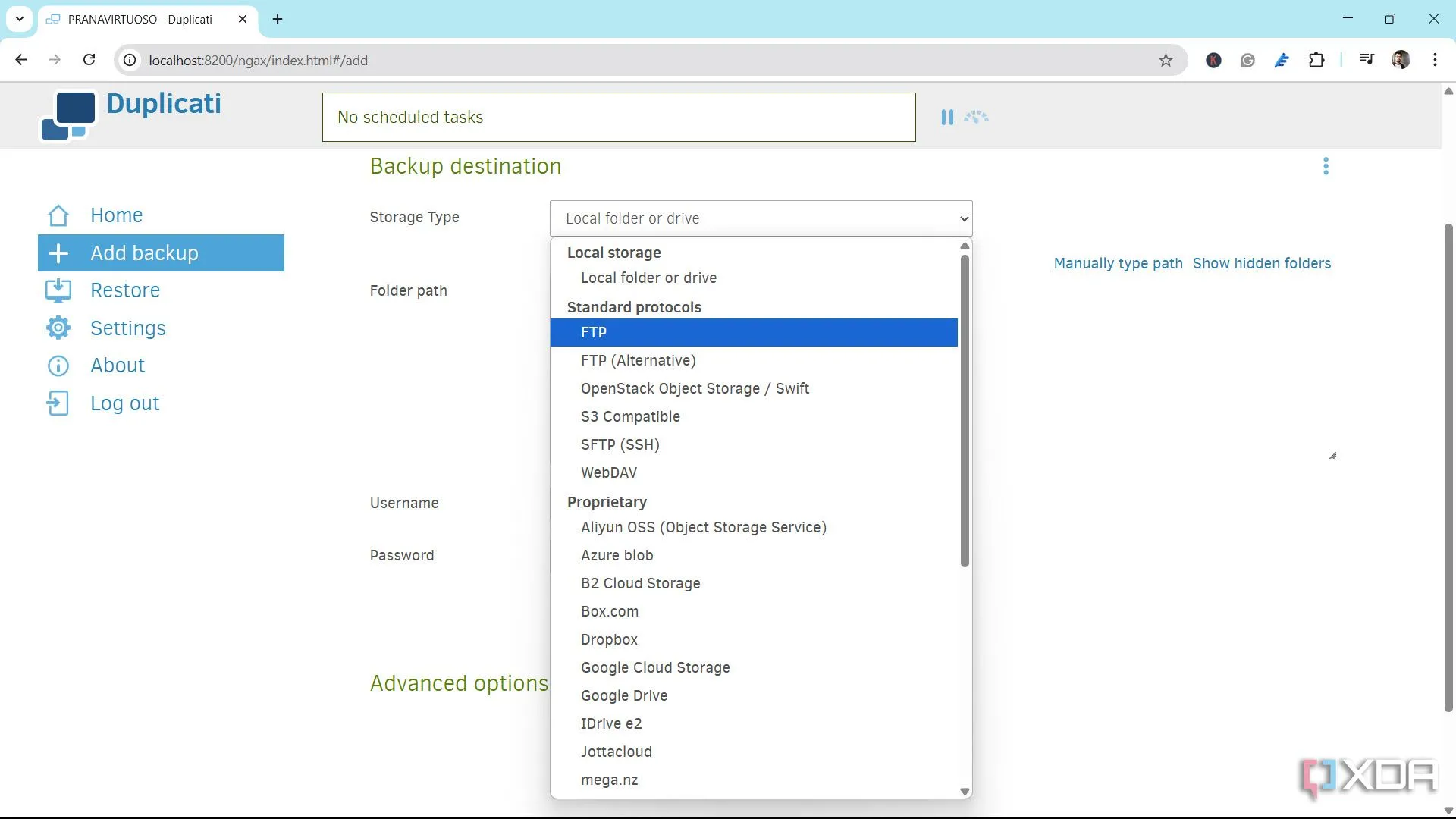Click the throttle speed gauge icon
The width and height of the screenshot is (1456, 819).
pyautogui.click(x=976, y=118)
